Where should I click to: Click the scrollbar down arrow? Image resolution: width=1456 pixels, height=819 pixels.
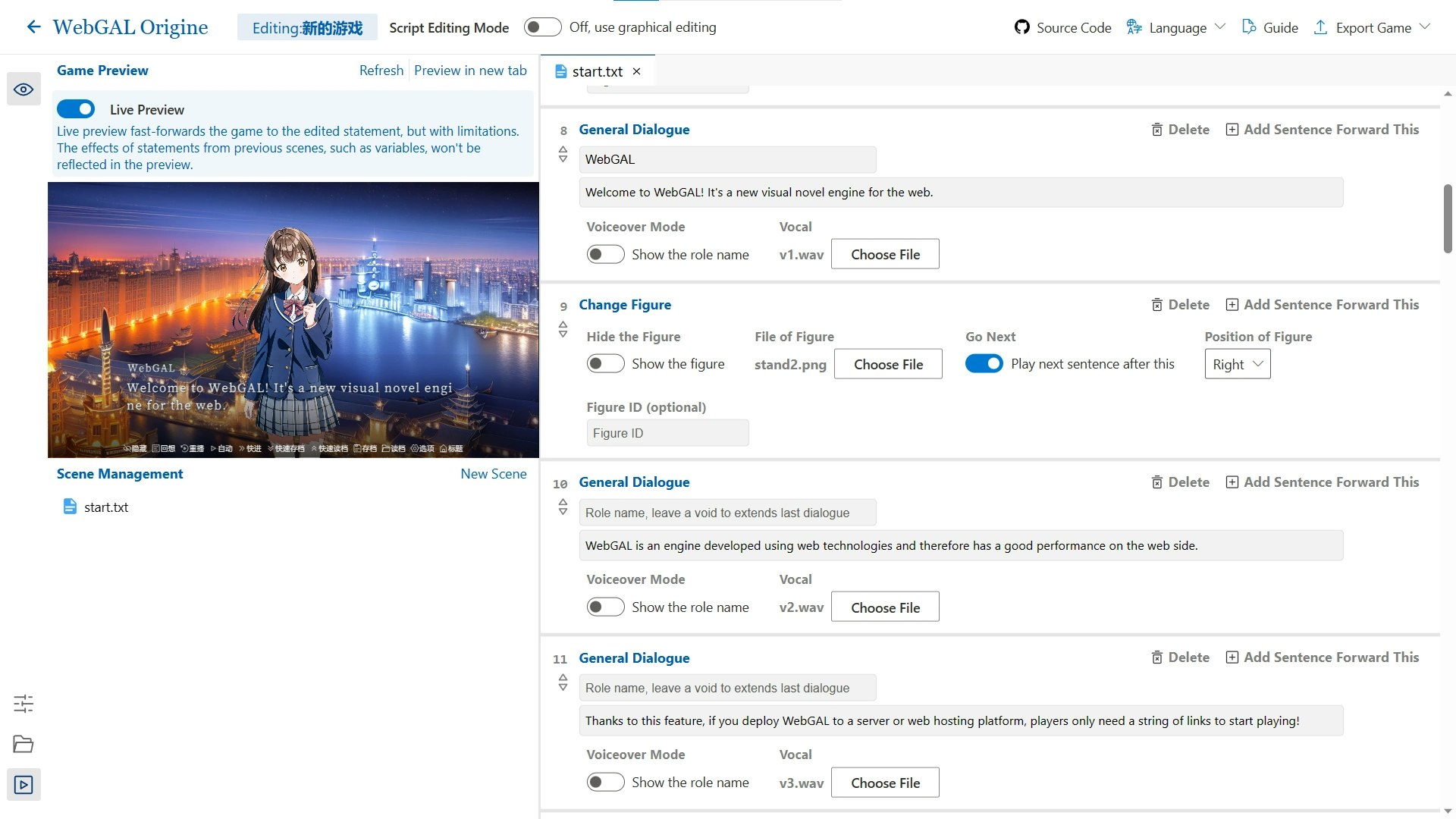[1448, 811]
